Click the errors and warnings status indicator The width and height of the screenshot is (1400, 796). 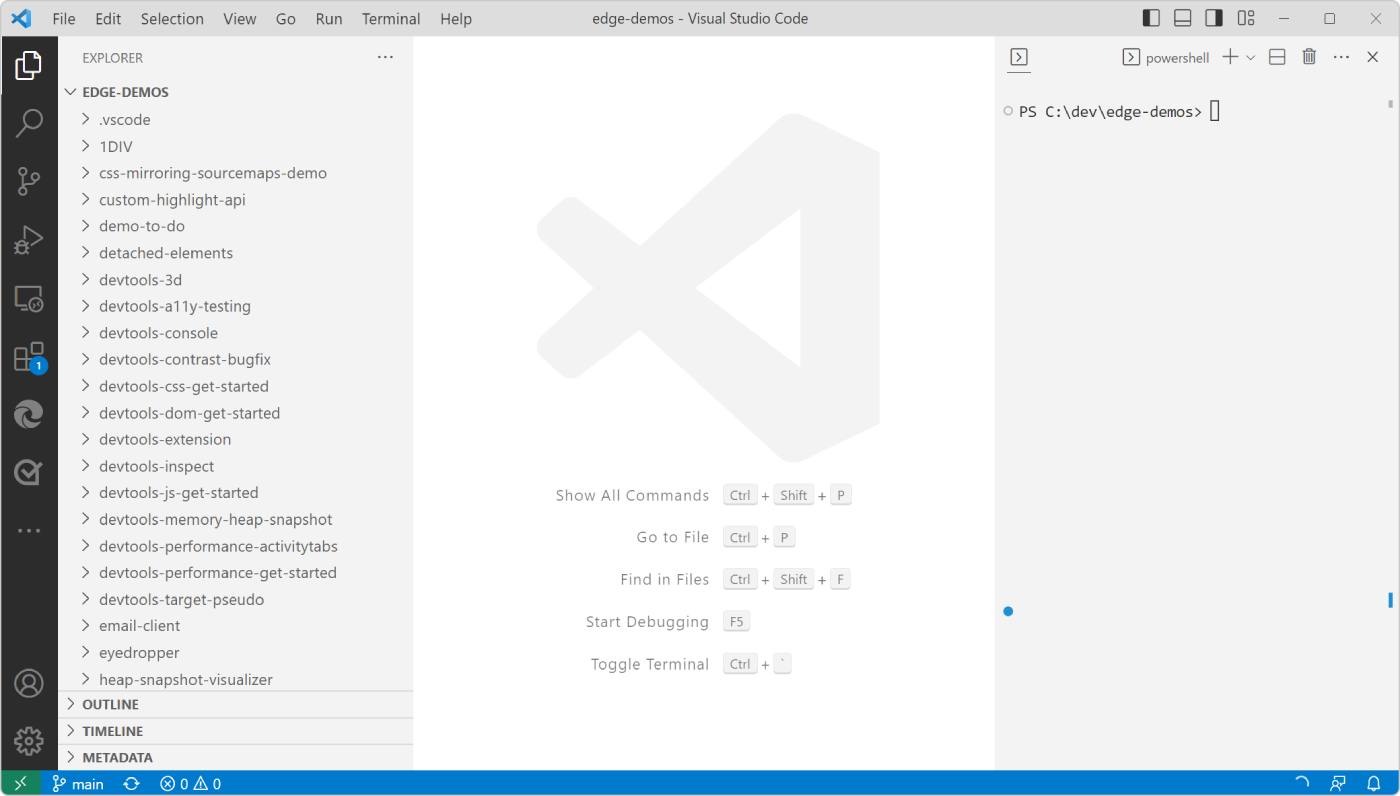tap(188, 783)
